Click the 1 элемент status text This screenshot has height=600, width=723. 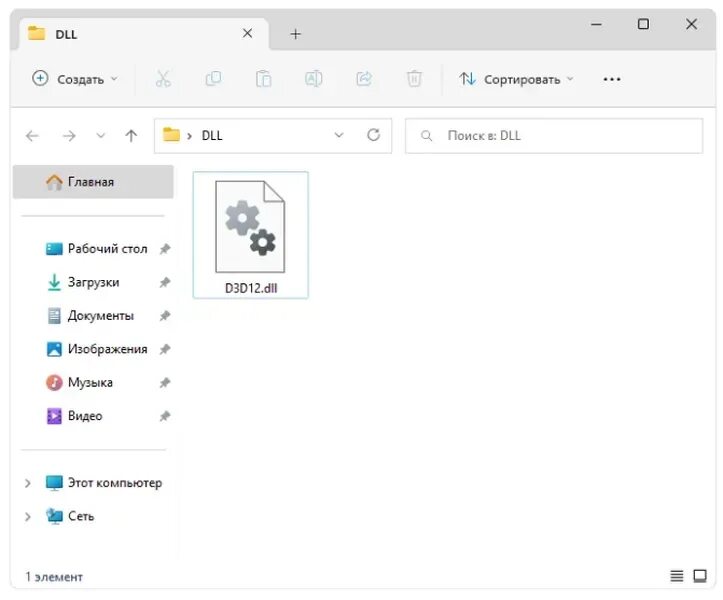54,577
